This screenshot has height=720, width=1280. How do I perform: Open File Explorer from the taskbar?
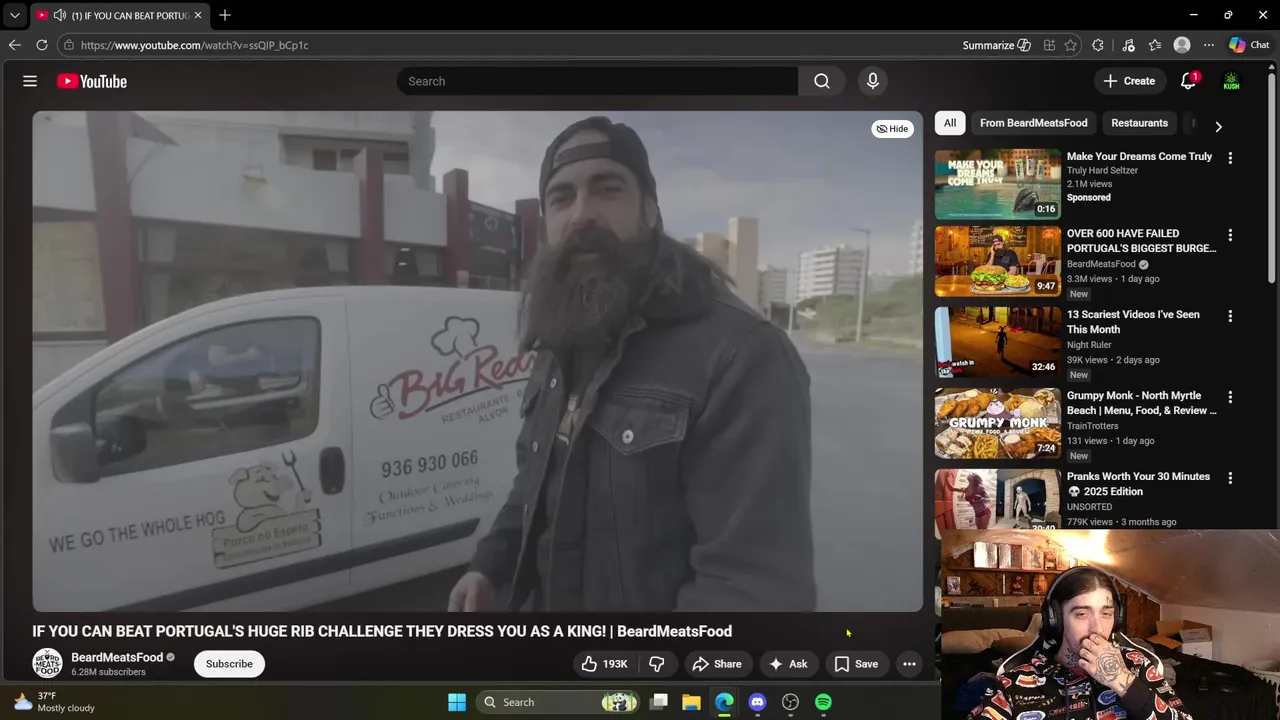(x=691, y=702)
